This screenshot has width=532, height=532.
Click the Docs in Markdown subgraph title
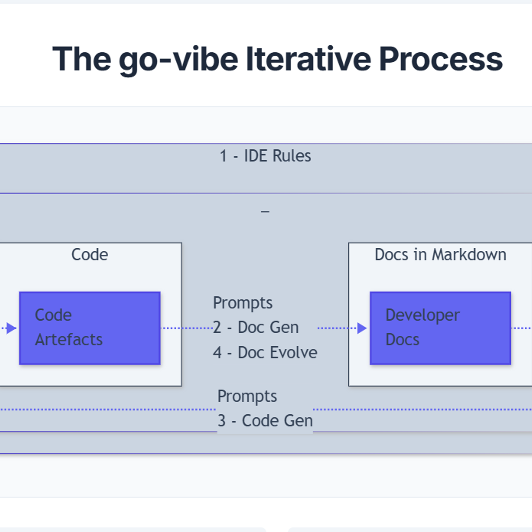point(440,254)
